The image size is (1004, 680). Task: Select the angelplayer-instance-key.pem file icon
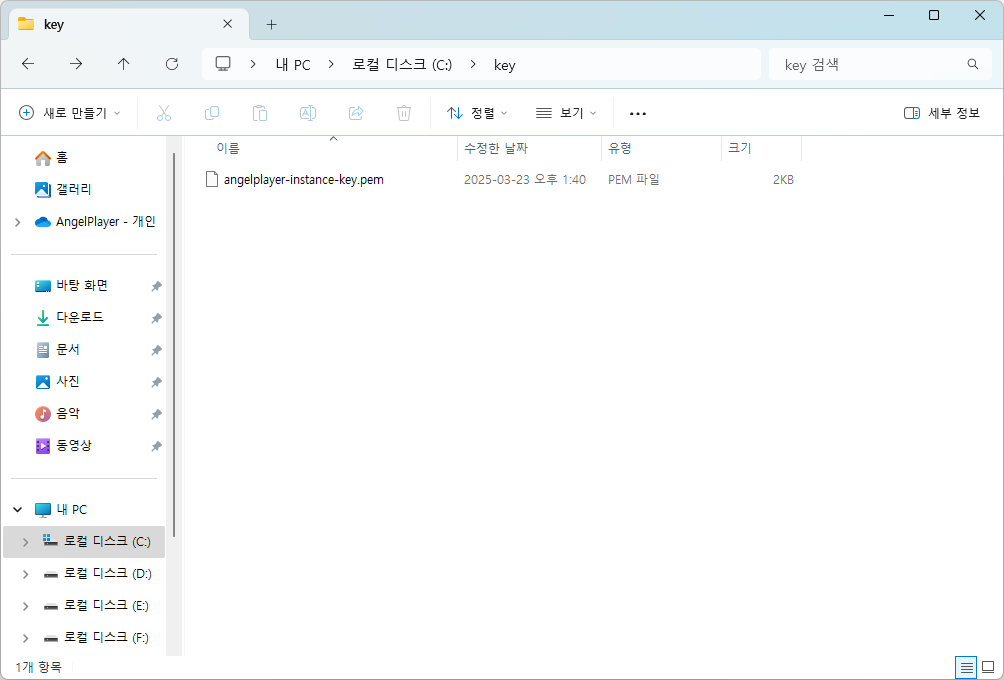click(212, 179)
